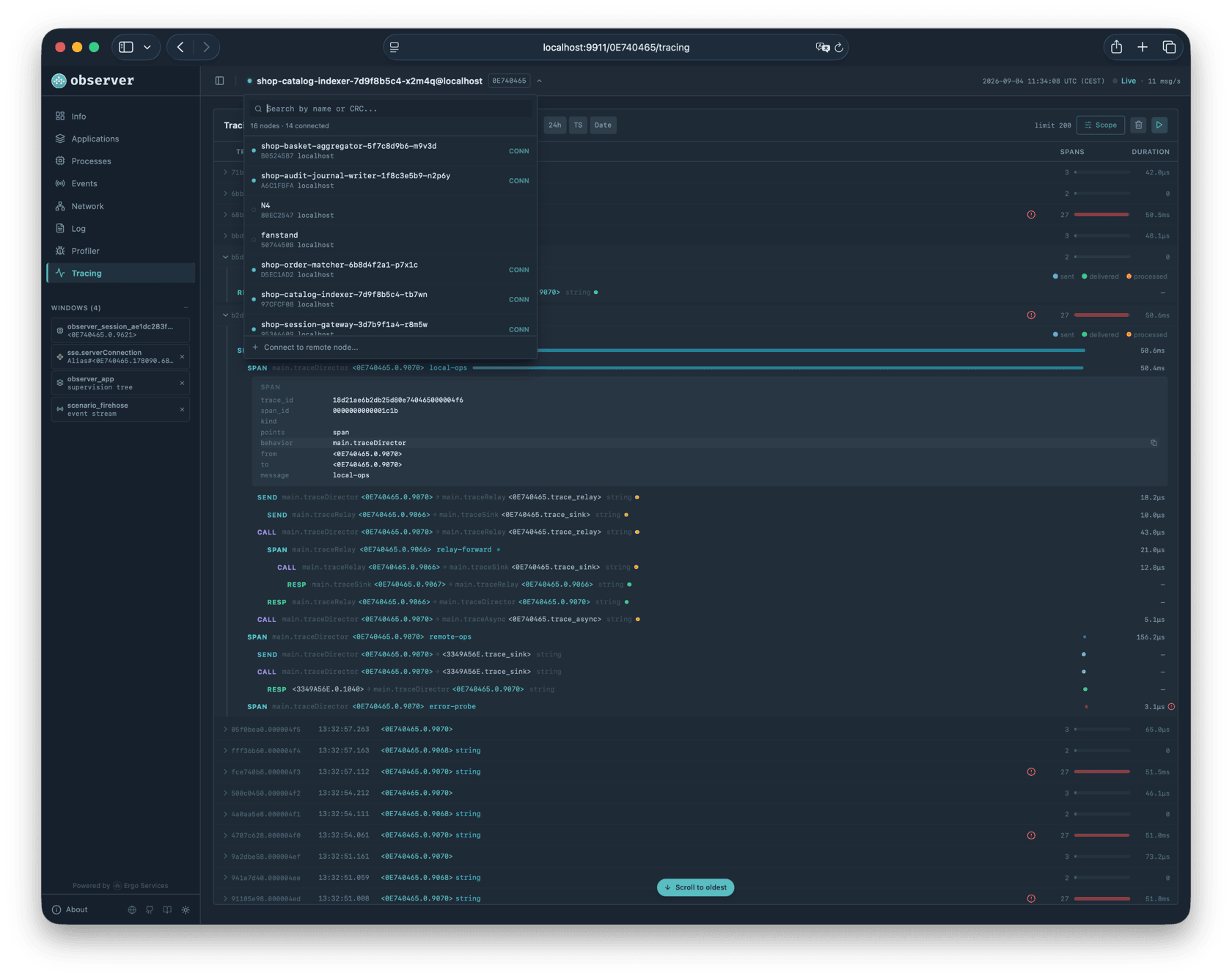The width and height of the screenshot is (1232, 979).
Task: Go to Applications in the sidebar
Action: 95,139
